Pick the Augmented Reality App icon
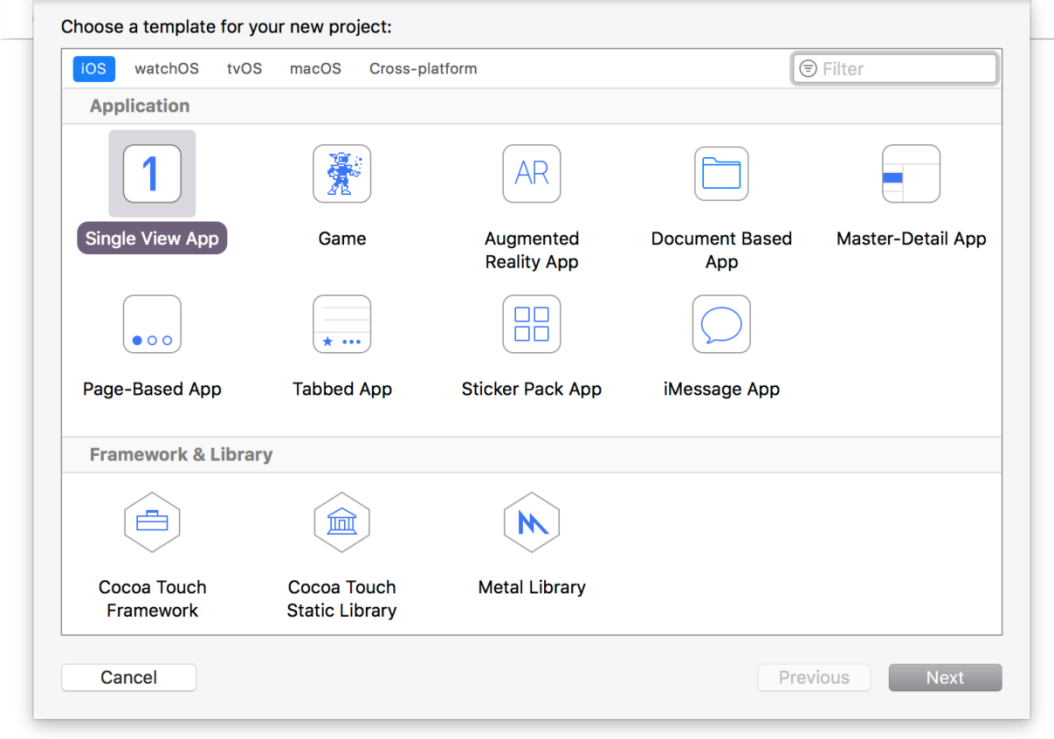 click(x=532, y=173)
